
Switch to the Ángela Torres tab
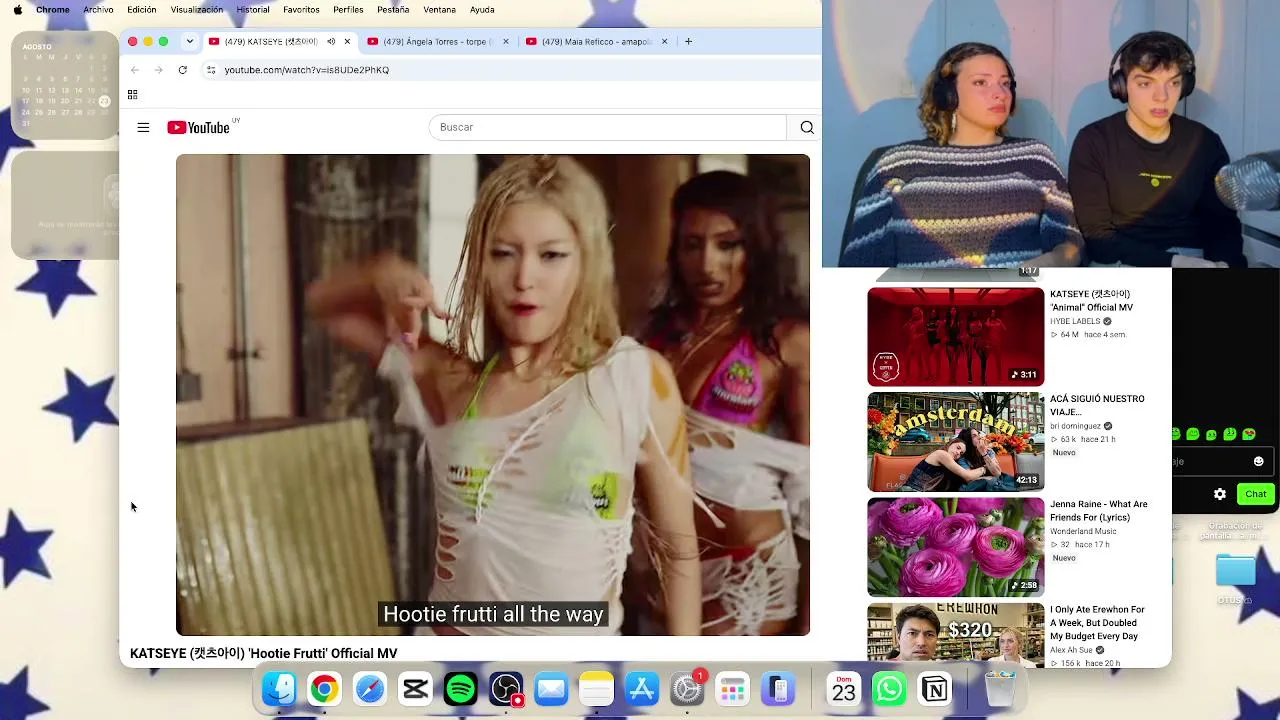[438, 41]
